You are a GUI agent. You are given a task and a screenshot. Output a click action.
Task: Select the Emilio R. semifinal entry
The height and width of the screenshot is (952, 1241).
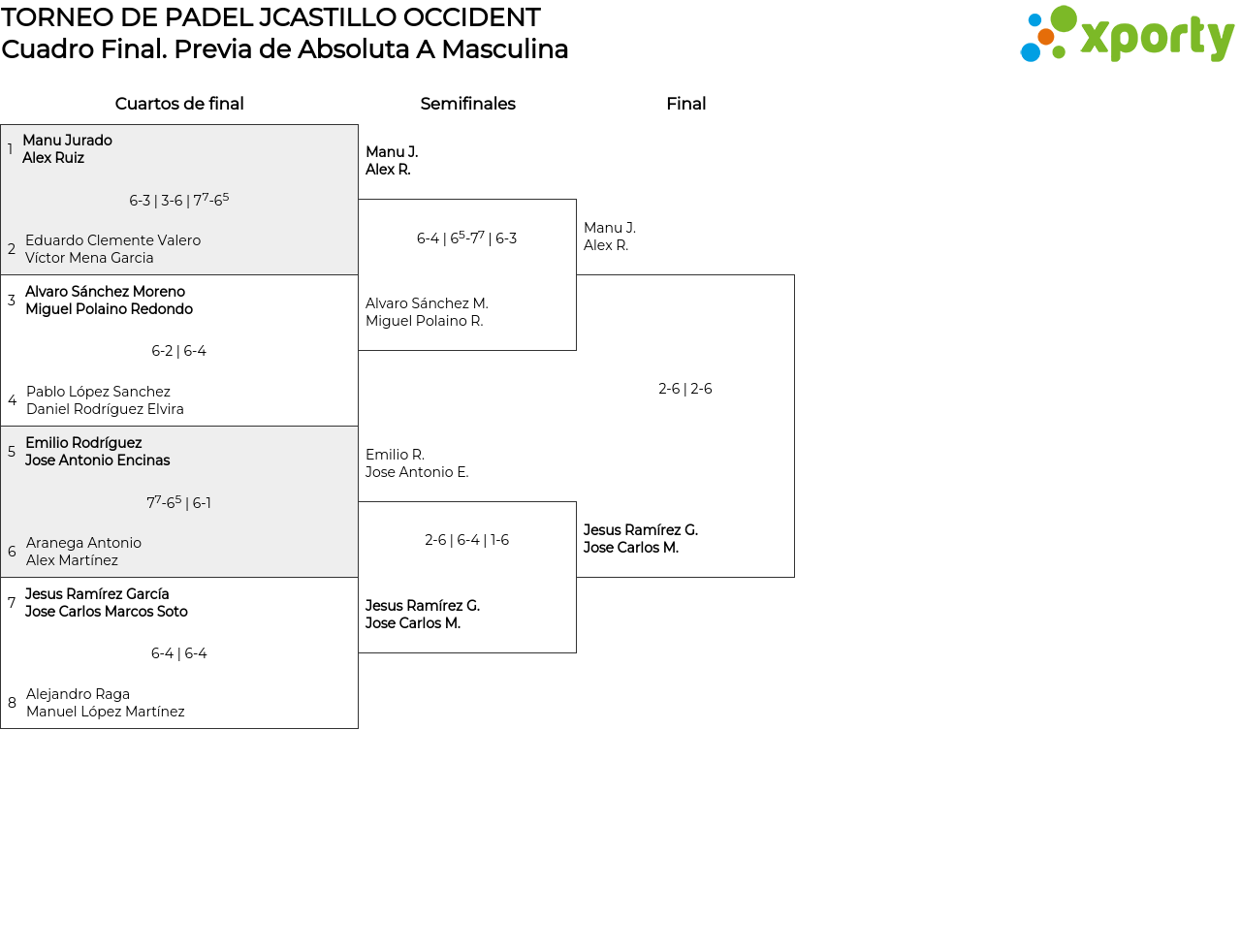point(417,463)
